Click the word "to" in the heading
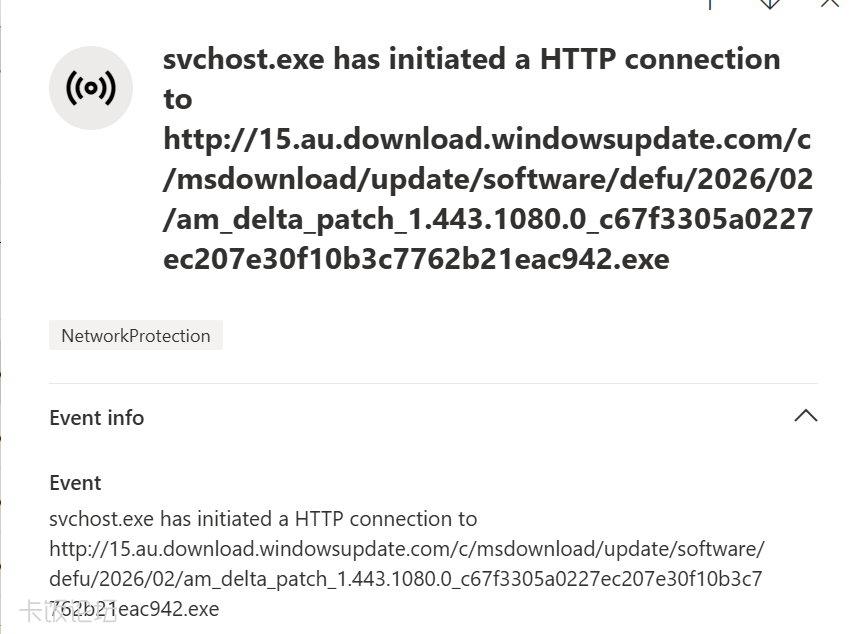Screen dimensions: 865x634 click(x=178, y=99)
